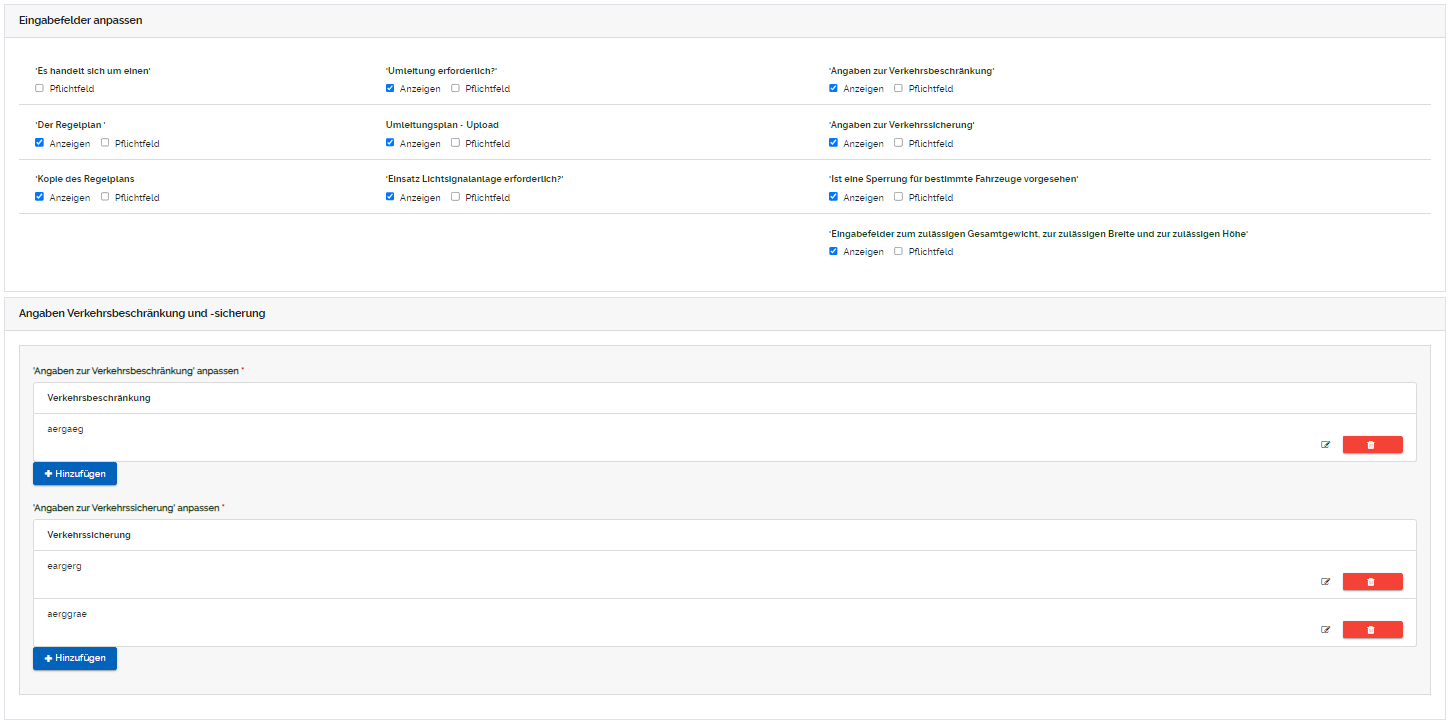The image size is (1450, 724).
Task: Enable Pflichtfeld for zulässigen Gesamtgewicht fields
Action: (x=898, y=251)
